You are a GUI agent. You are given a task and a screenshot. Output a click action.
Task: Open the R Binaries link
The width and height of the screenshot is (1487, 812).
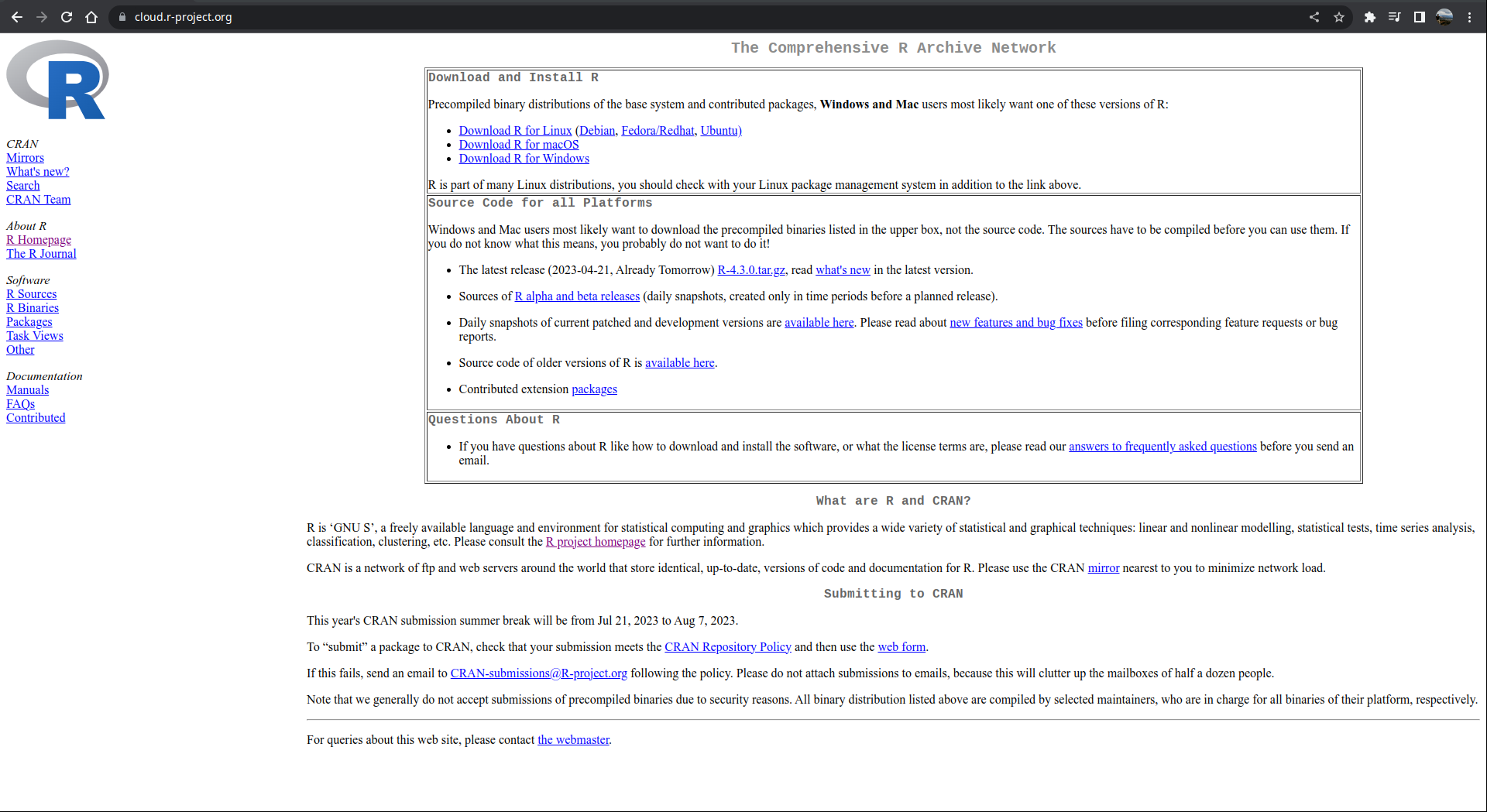click(33, 308)
